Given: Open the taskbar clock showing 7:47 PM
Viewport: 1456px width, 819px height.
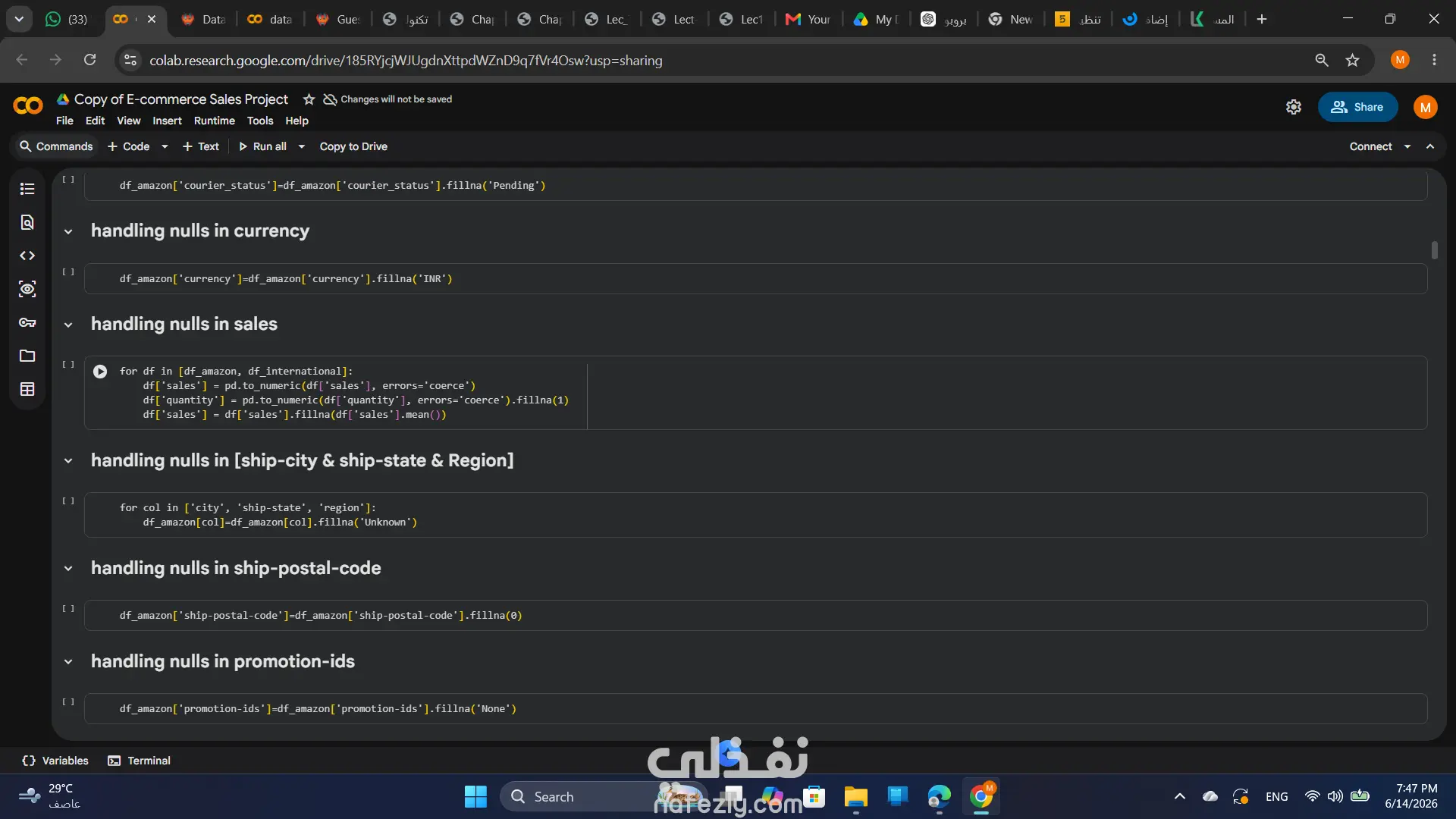Looking at the screenshot, I should pyautogui.click(x=1411, y=796).
